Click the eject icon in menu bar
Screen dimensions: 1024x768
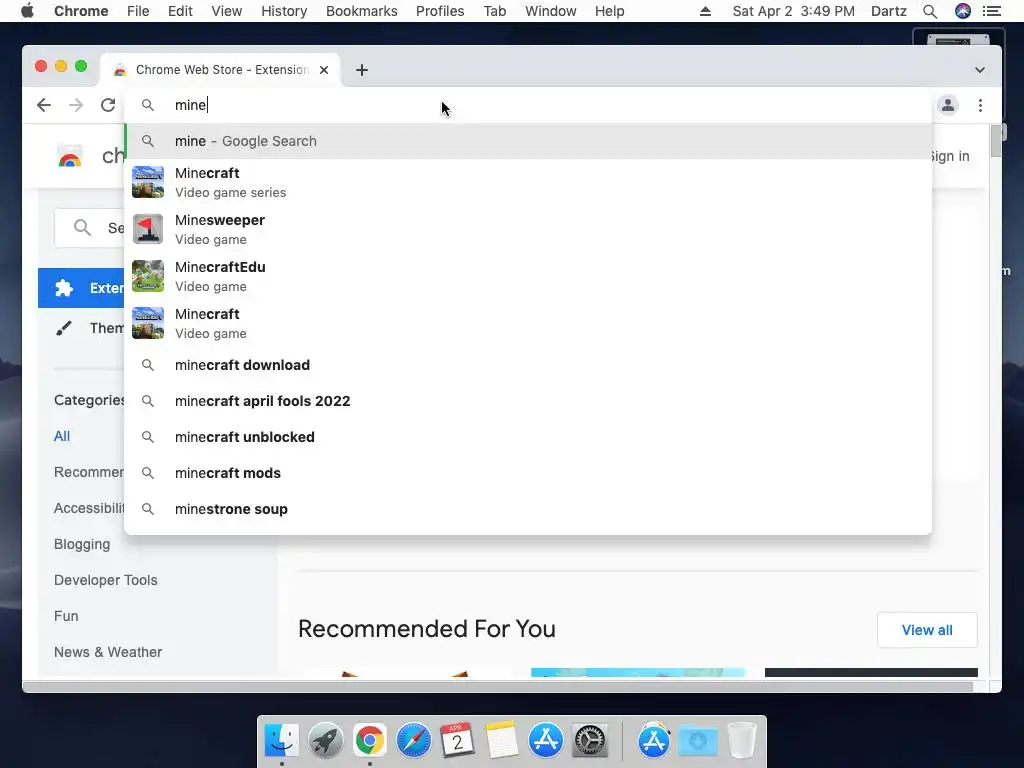pyautogui.click(x=705, y=11)
